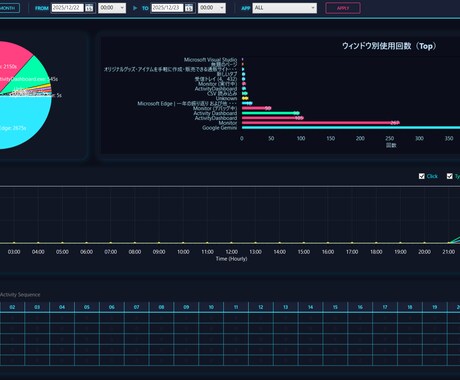This screenshot has height=380, width=460.
Task: Toggle the Click series checkbox
Action: point(422,176)
